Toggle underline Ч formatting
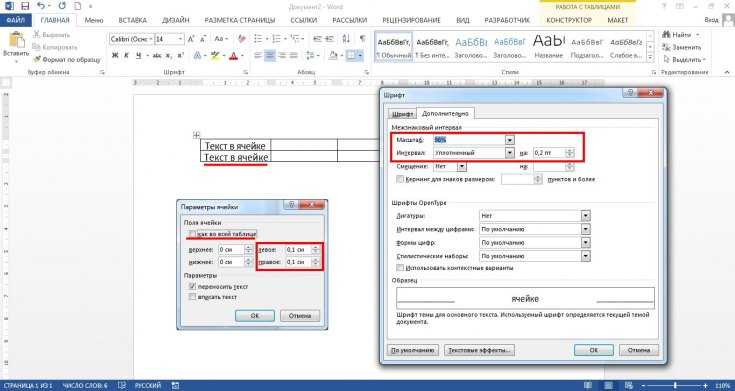735x391 pixels. (139, 55)
